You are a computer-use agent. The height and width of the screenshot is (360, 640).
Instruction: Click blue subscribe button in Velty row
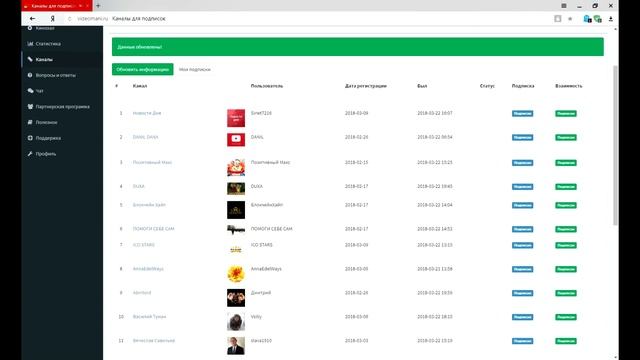522,317
